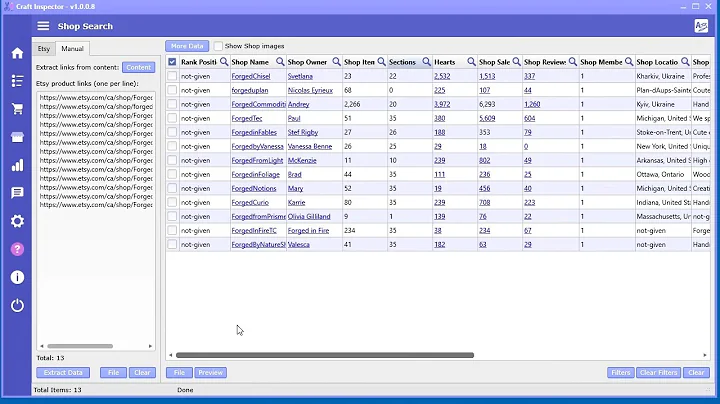Open shop owner Olivia Gilliland link

coord(309,216)
